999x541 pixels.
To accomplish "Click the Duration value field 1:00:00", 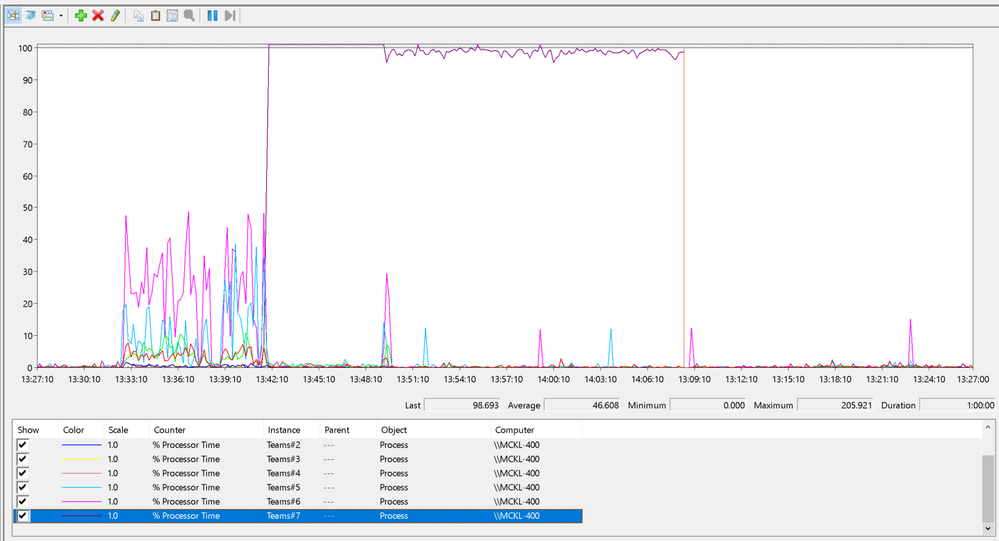I will pyautogui.click(x=958, y=405).
